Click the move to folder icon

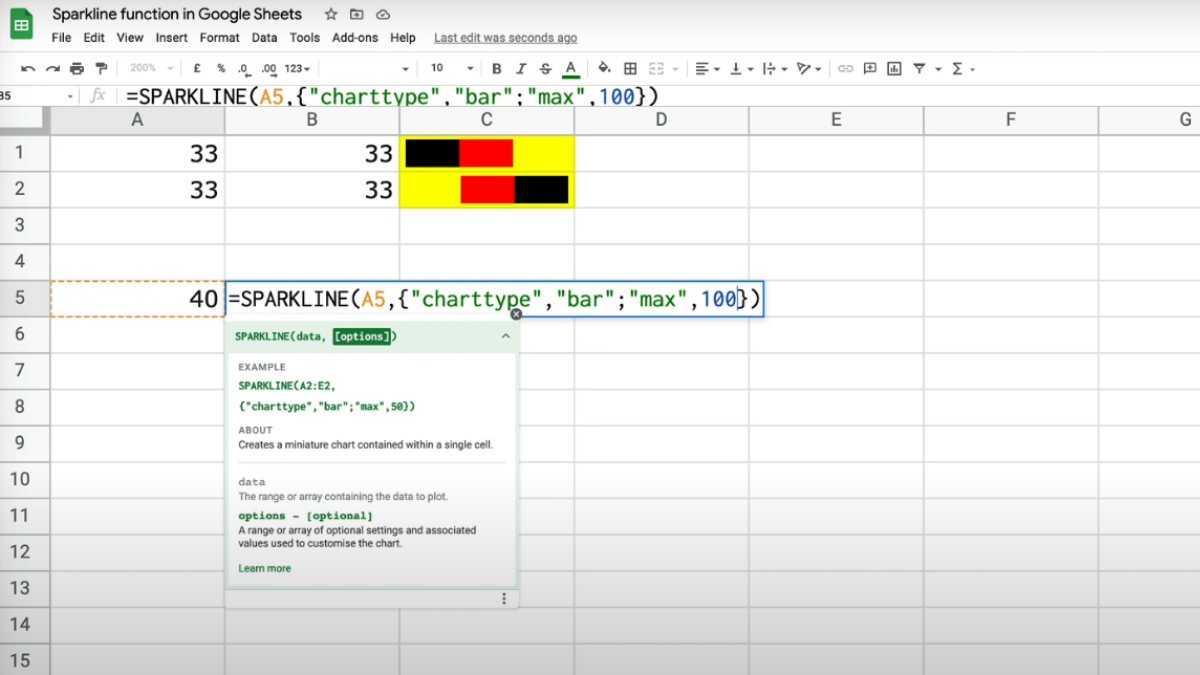[357, 14]
